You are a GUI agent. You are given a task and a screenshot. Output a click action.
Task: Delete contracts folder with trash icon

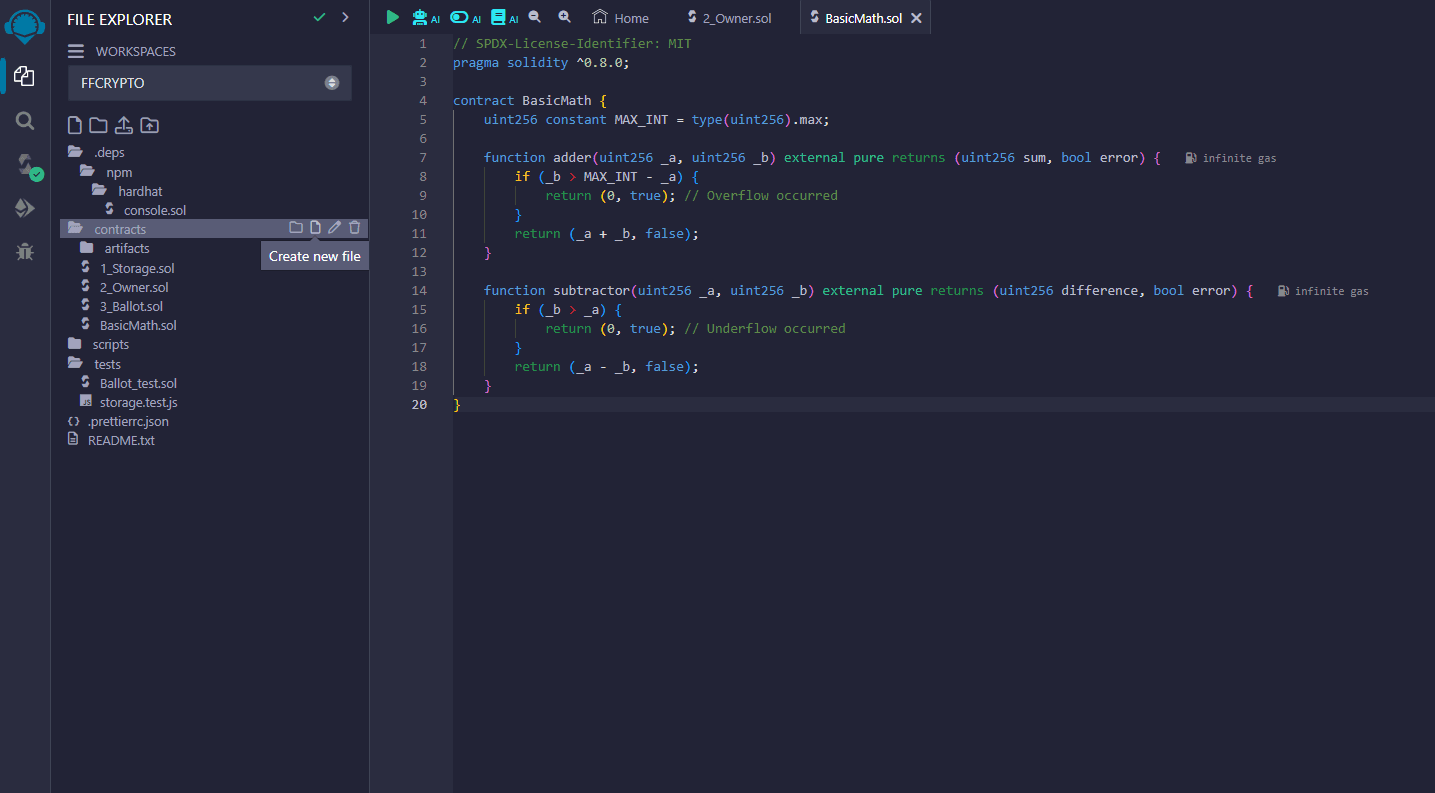tap(354, 228)
